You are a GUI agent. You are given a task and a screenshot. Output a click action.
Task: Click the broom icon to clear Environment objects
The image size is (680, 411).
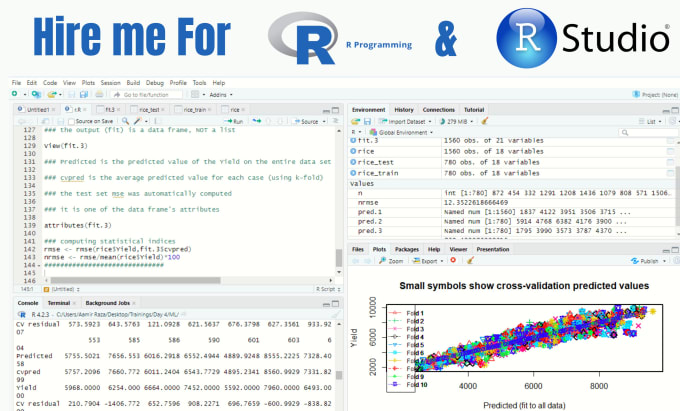tap(485, 121)
